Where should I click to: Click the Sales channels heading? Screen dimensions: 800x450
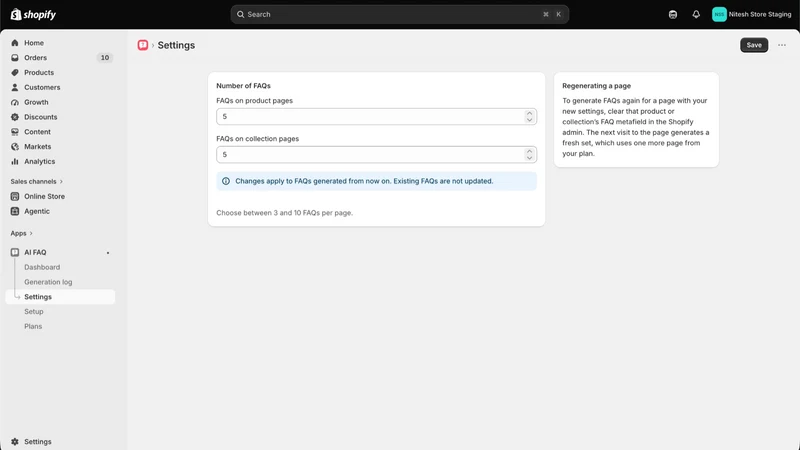[x=33, y=182]
